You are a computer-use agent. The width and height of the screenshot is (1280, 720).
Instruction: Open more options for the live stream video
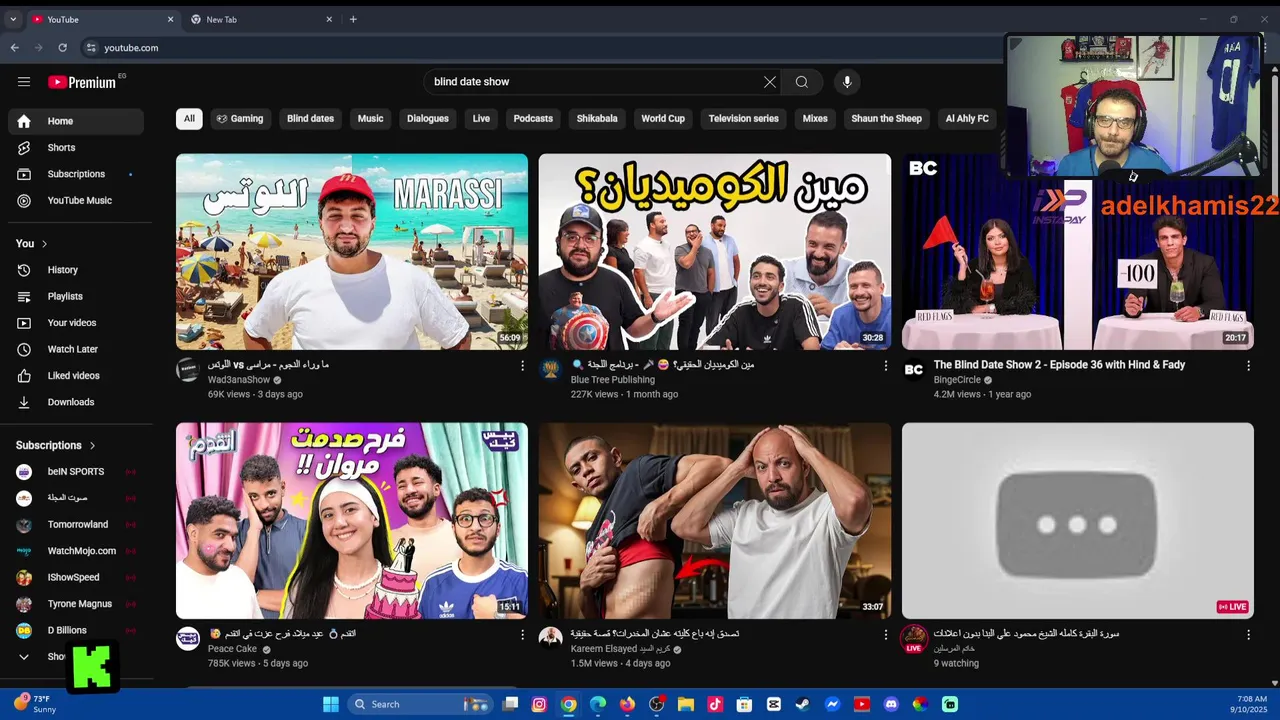coord(1248,635)
